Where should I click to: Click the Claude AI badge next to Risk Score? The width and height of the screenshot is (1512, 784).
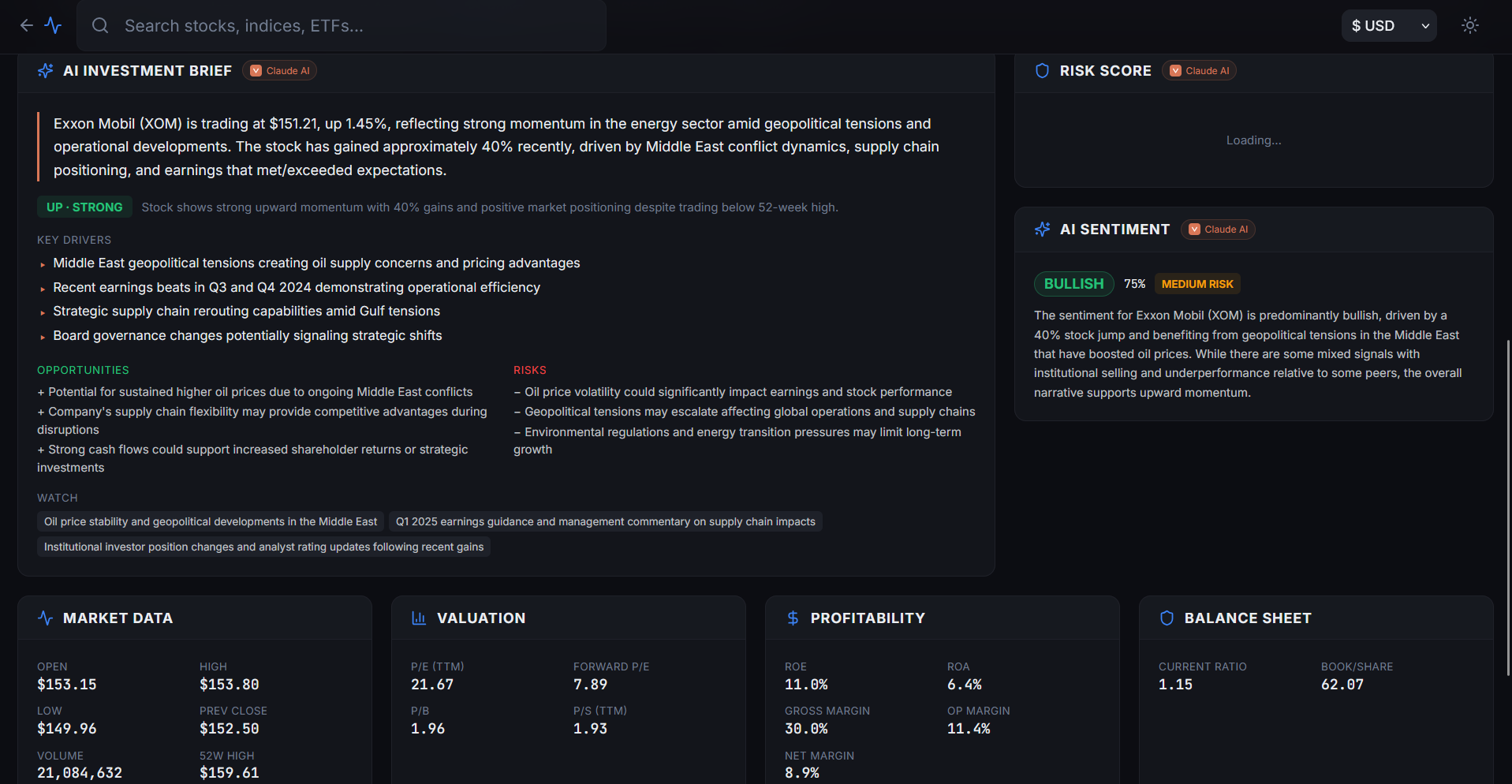(x=1199, y=71)
